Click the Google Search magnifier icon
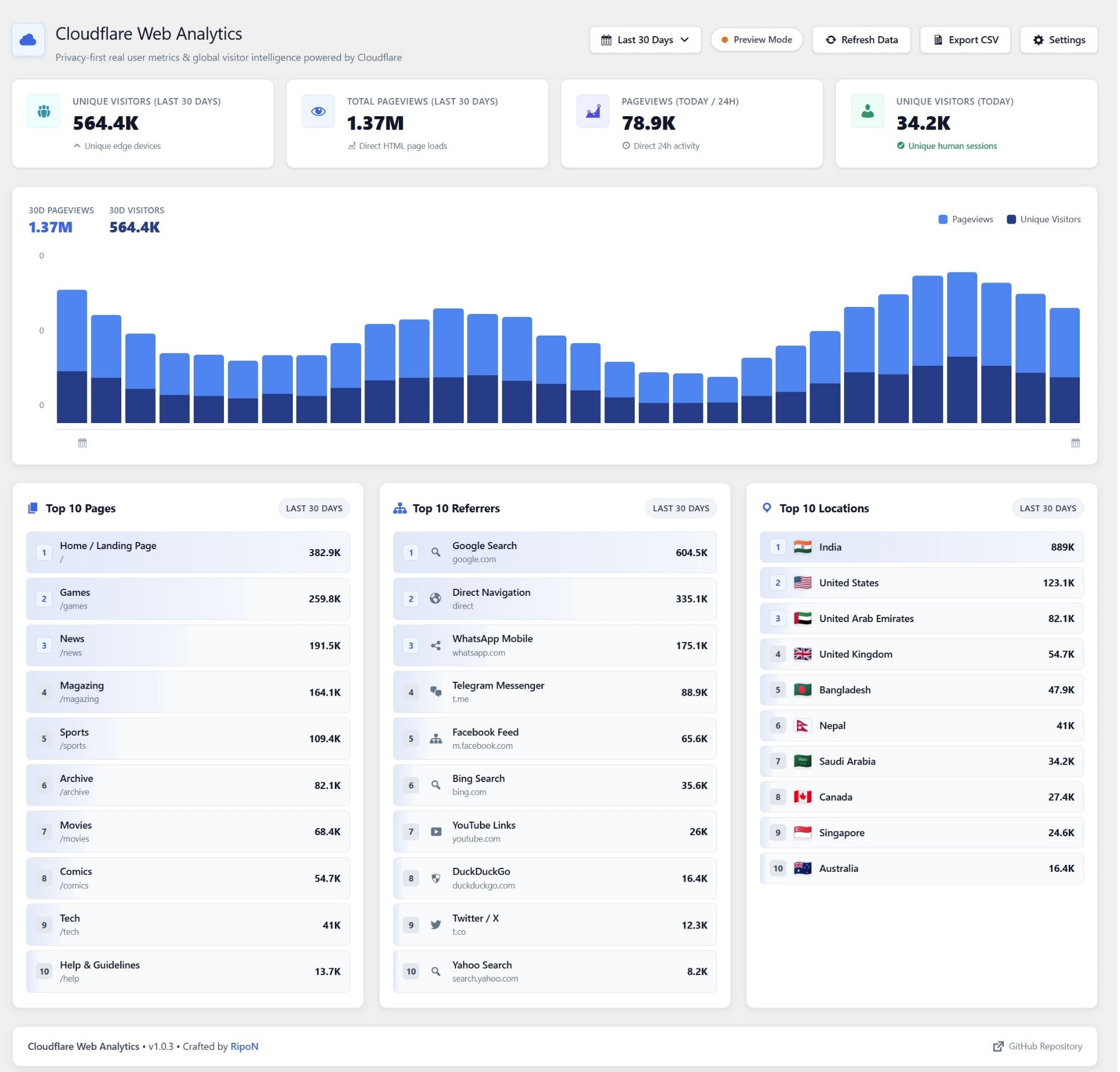 [x=436, y=552]
